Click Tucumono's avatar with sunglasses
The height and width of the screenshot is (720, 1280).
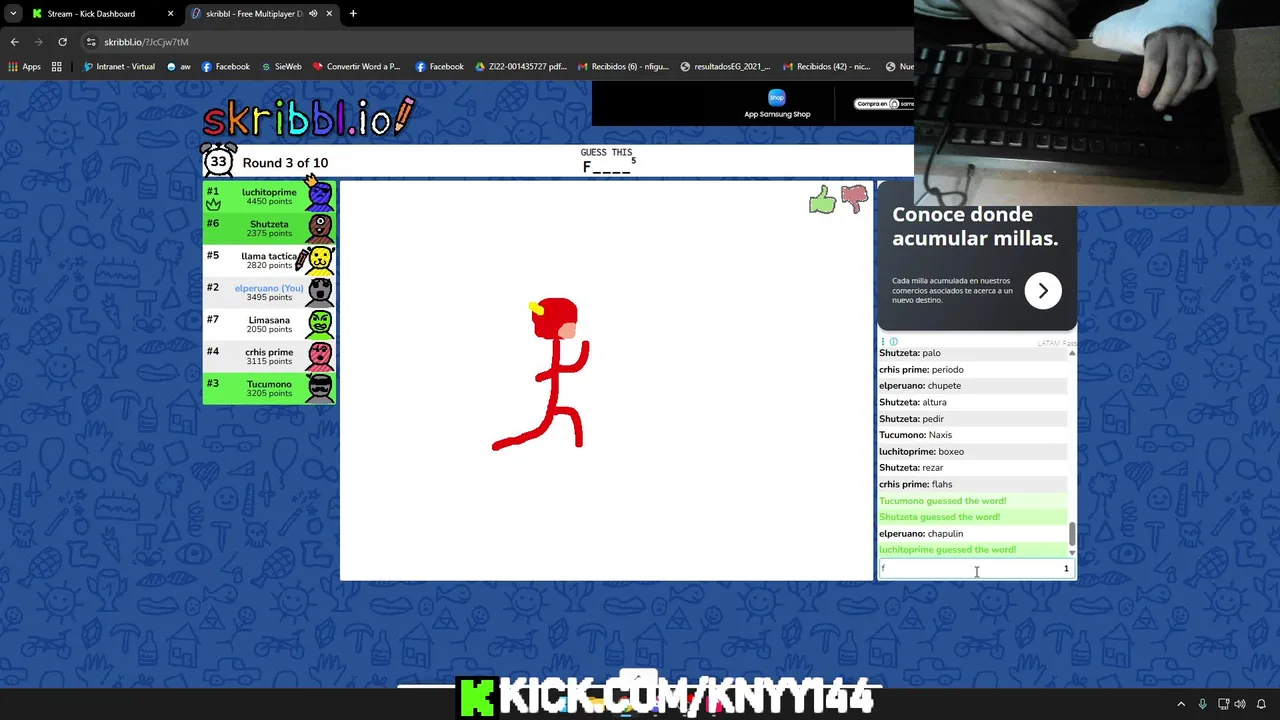point(320,388)
